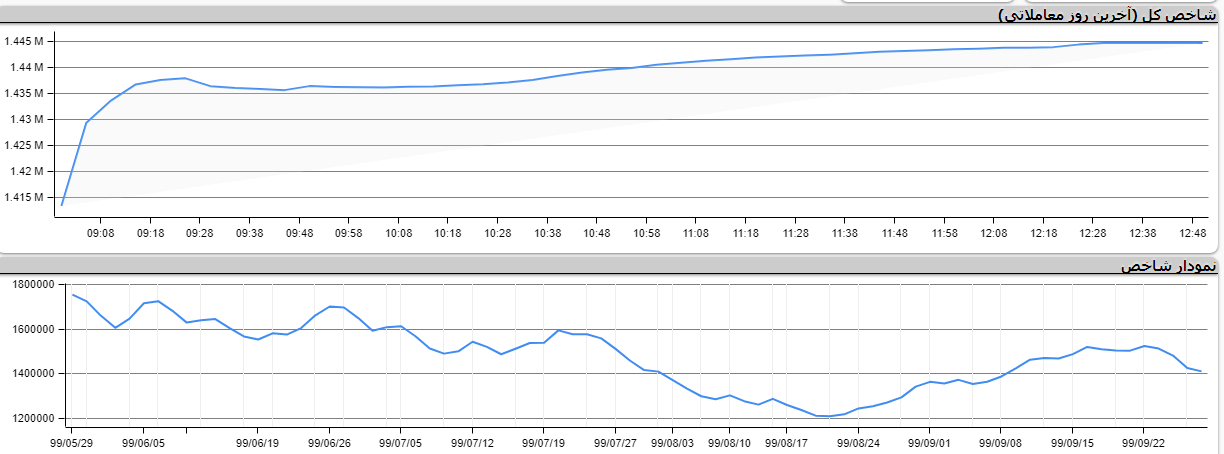Select the 10:08 tick on the time axis
1224x454 pixels.
398,233
